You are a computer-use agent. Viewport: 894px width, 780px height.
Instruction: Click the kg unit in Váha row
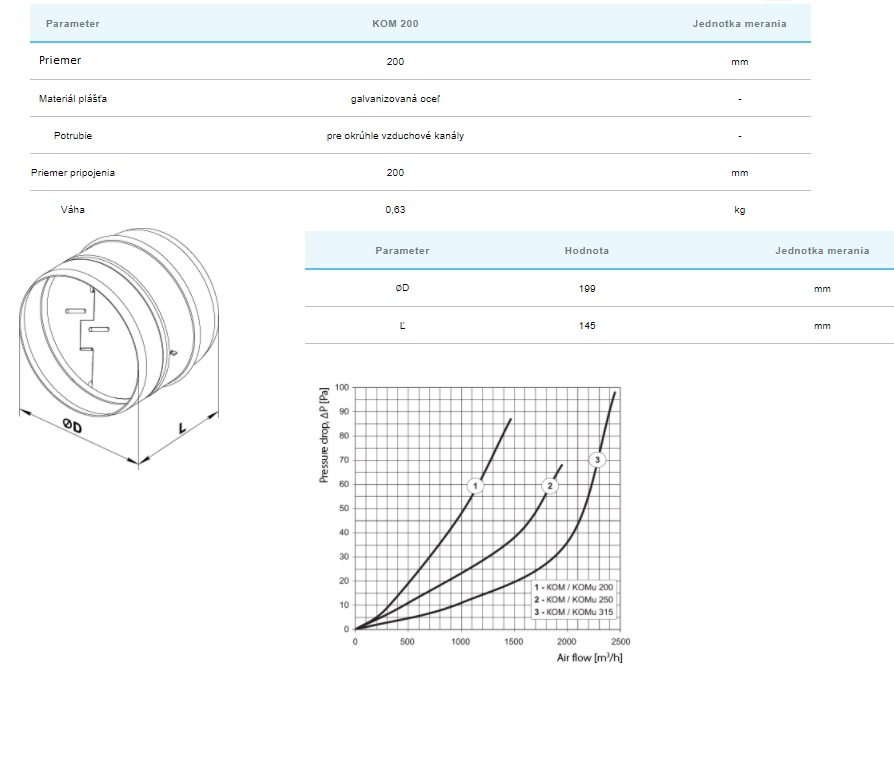pyautogui.click(x=739, y=210)
